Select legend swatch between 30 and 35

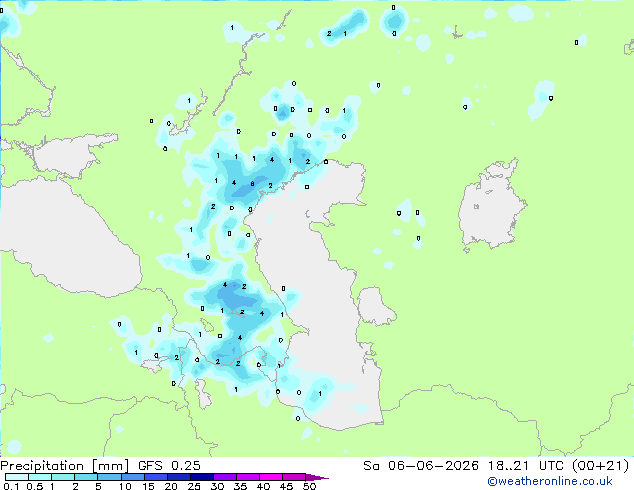tap(225, 477)
